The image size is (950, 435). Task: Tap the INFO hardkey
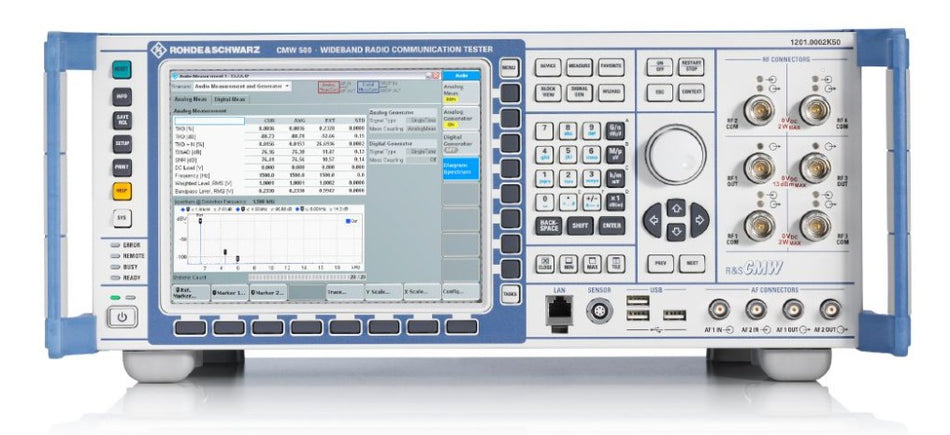tap(122, 96)
